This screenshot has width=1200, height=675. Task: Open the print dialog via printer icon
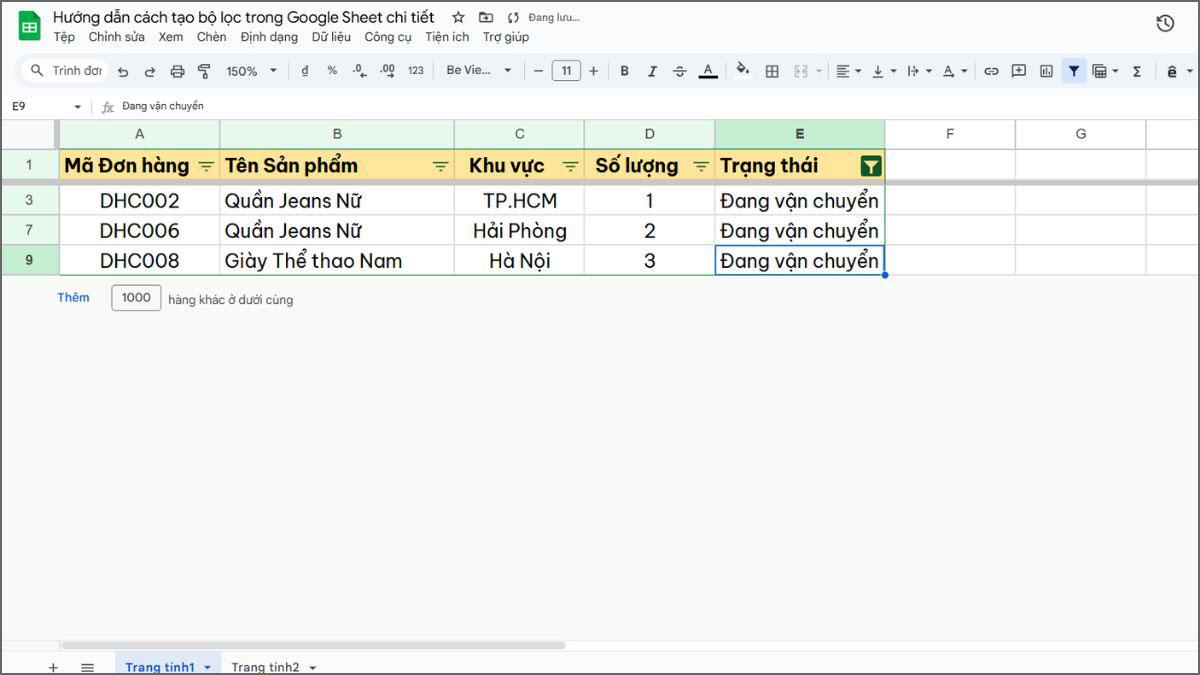(x=177, y=70)
